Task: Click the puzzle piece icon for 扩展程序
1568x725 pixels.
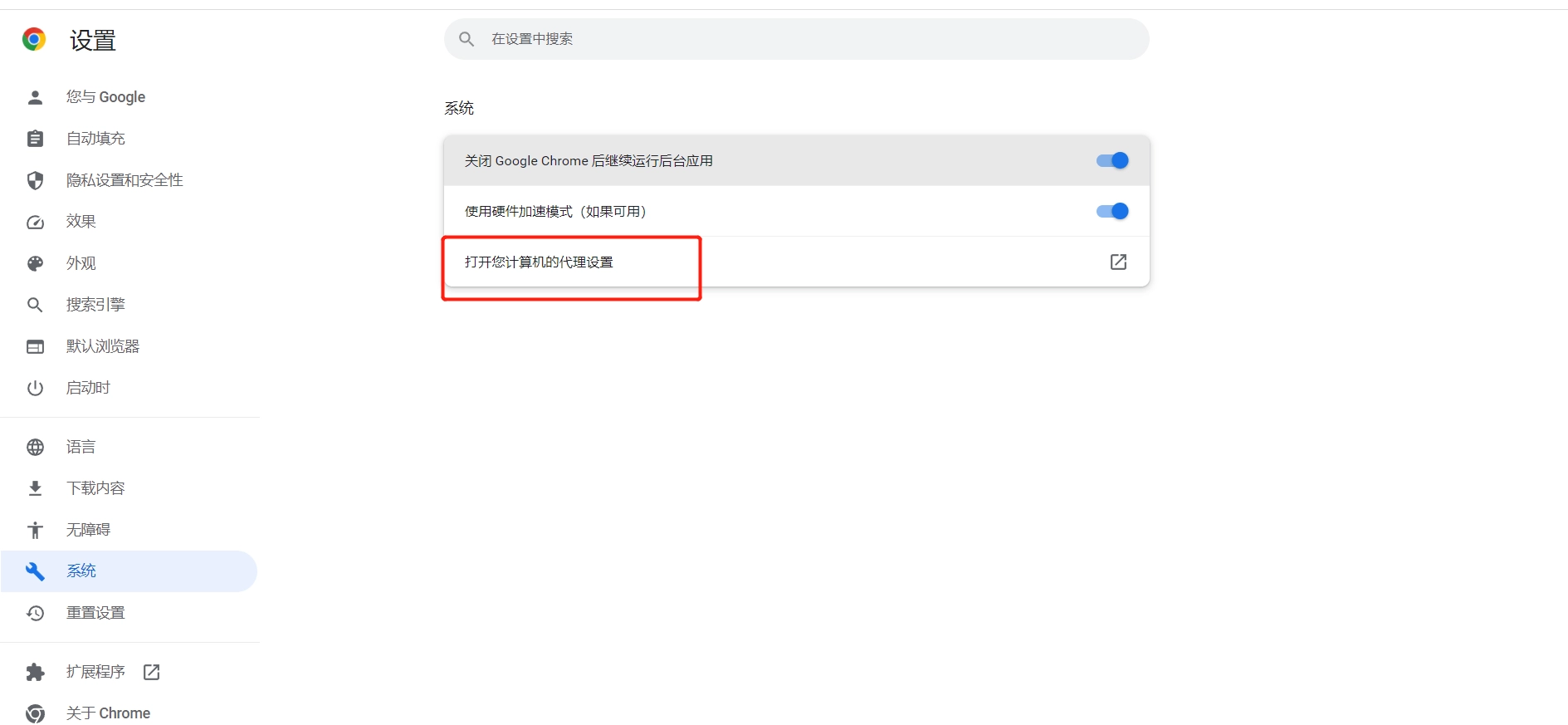Action: tap(35, 672)
